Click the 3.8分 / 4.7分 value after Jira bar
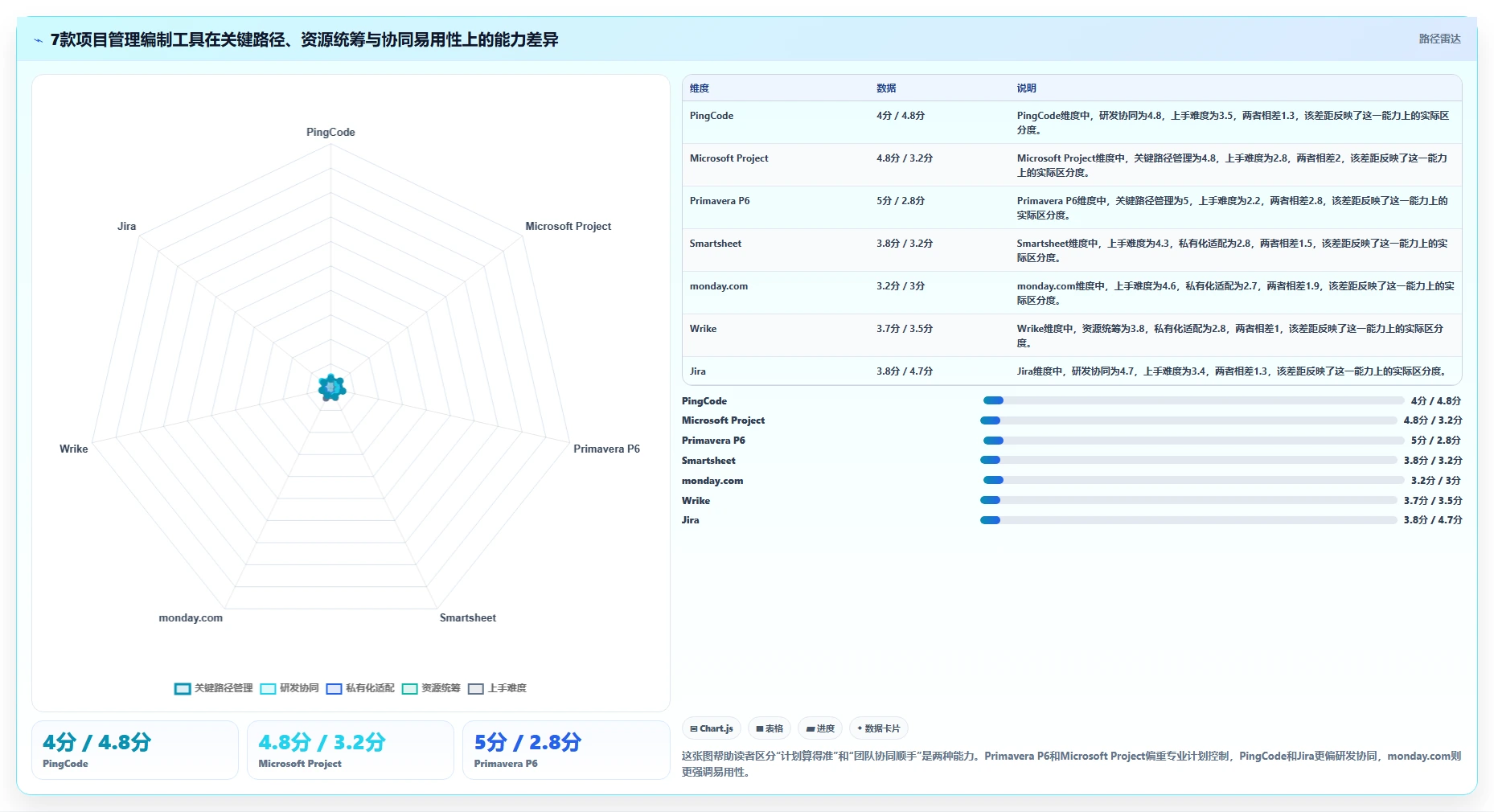This screenshot has height=812, width=1494. 1433,520
